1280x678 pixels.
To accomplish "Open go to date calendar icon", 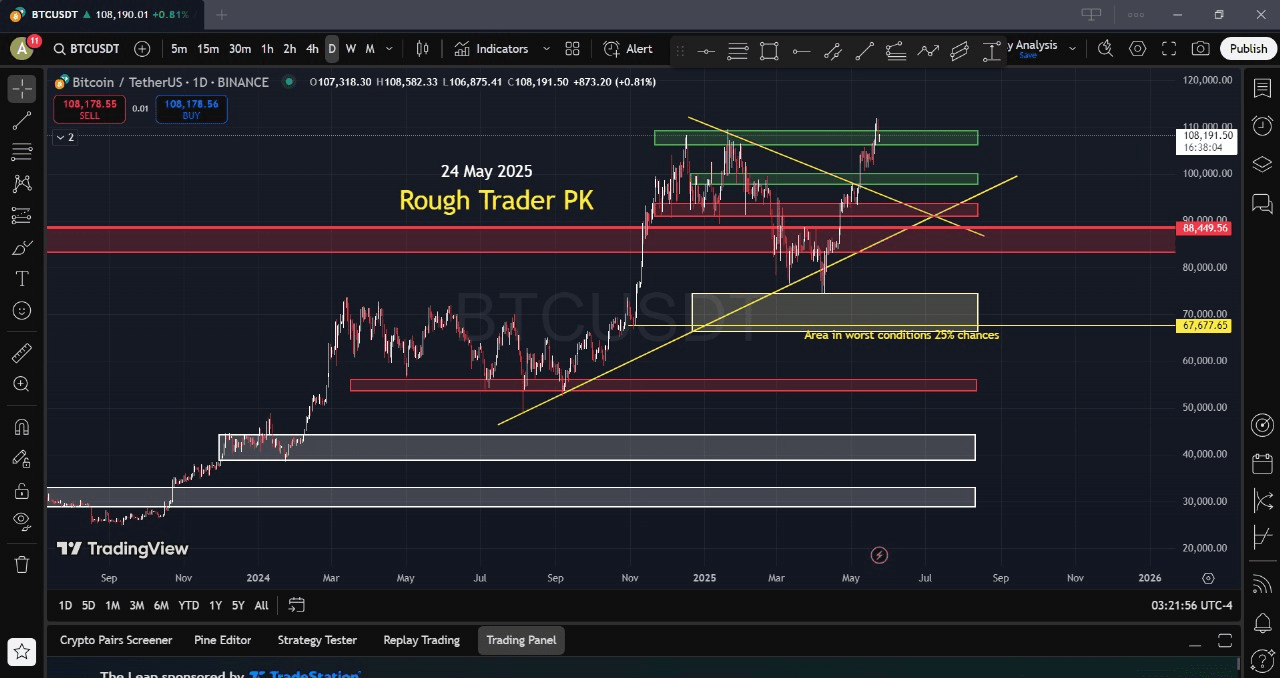I will (x=296, y=605).
